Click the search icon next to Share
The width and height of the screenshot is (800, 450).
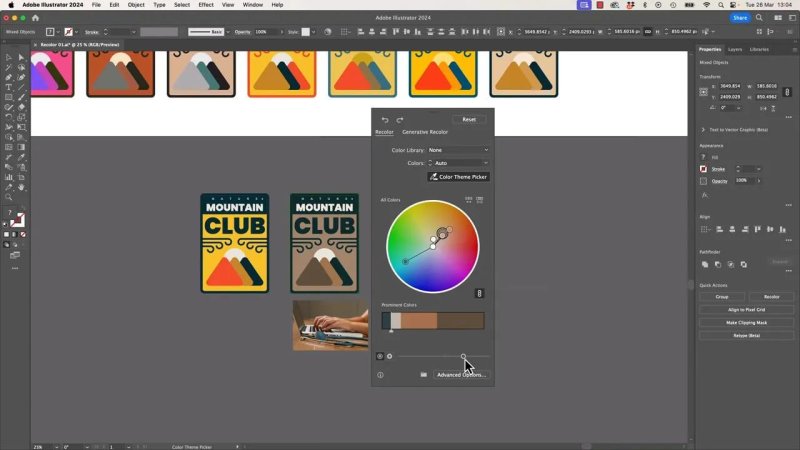pos(759,18)
